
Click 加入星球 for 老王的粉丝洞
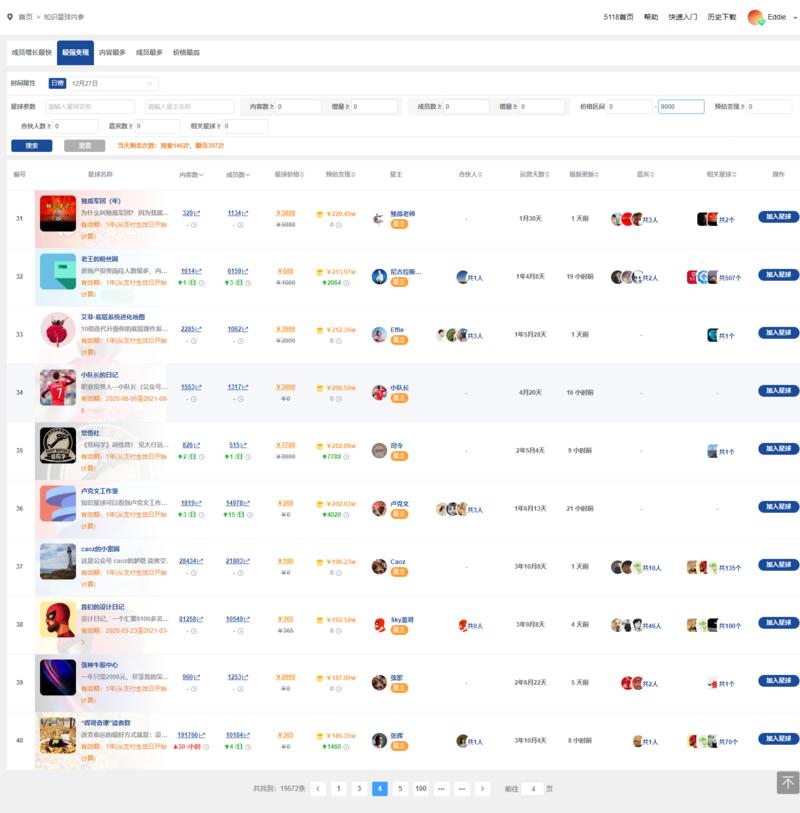point(778,274)
